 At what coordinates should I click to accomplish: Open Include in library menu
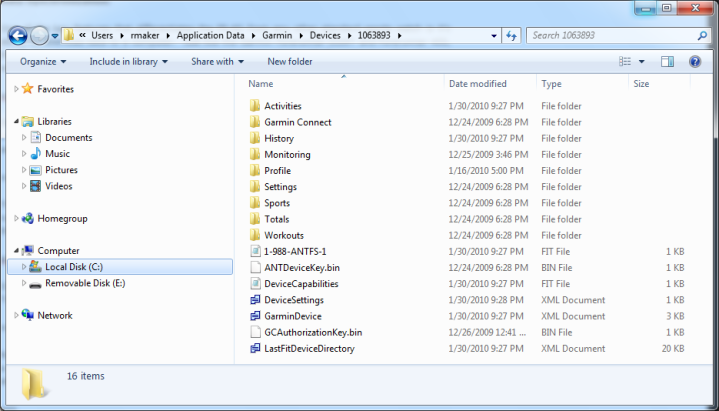[x=128, y=61]
